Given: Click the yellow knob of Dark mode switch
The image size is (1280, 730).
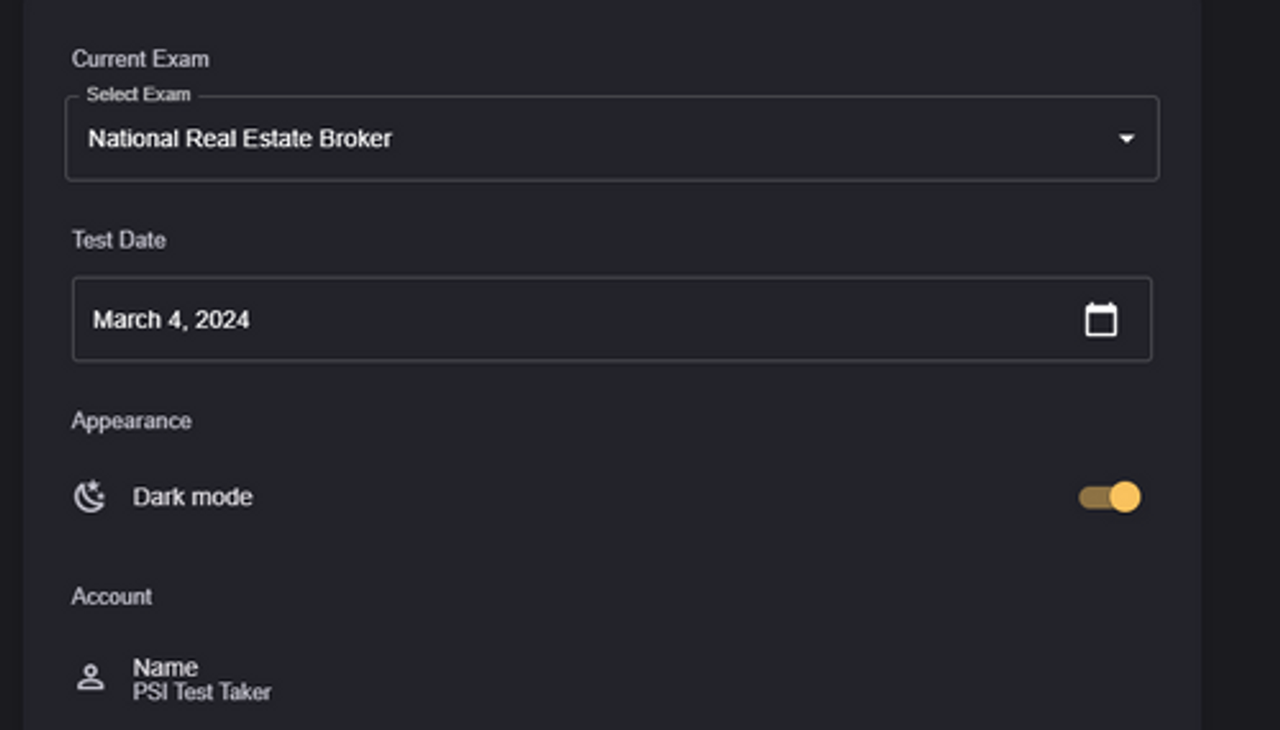Looking at the screenshot, I should [x=1125, y=497].
